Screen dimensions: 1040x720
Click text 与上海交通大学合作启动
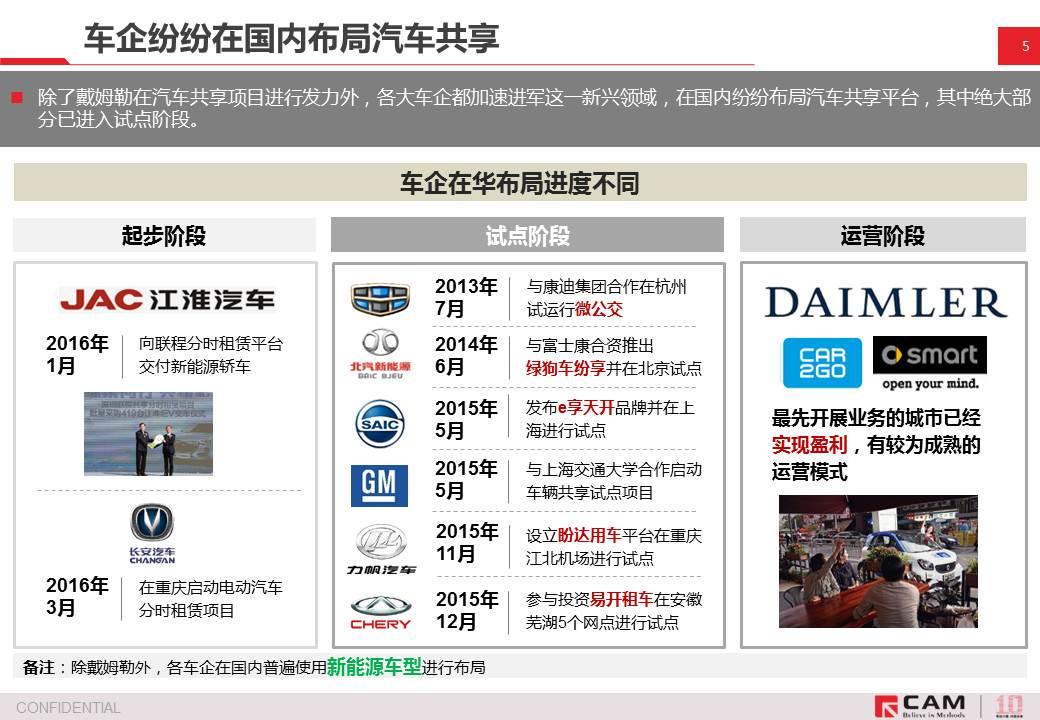coord(614,469)
